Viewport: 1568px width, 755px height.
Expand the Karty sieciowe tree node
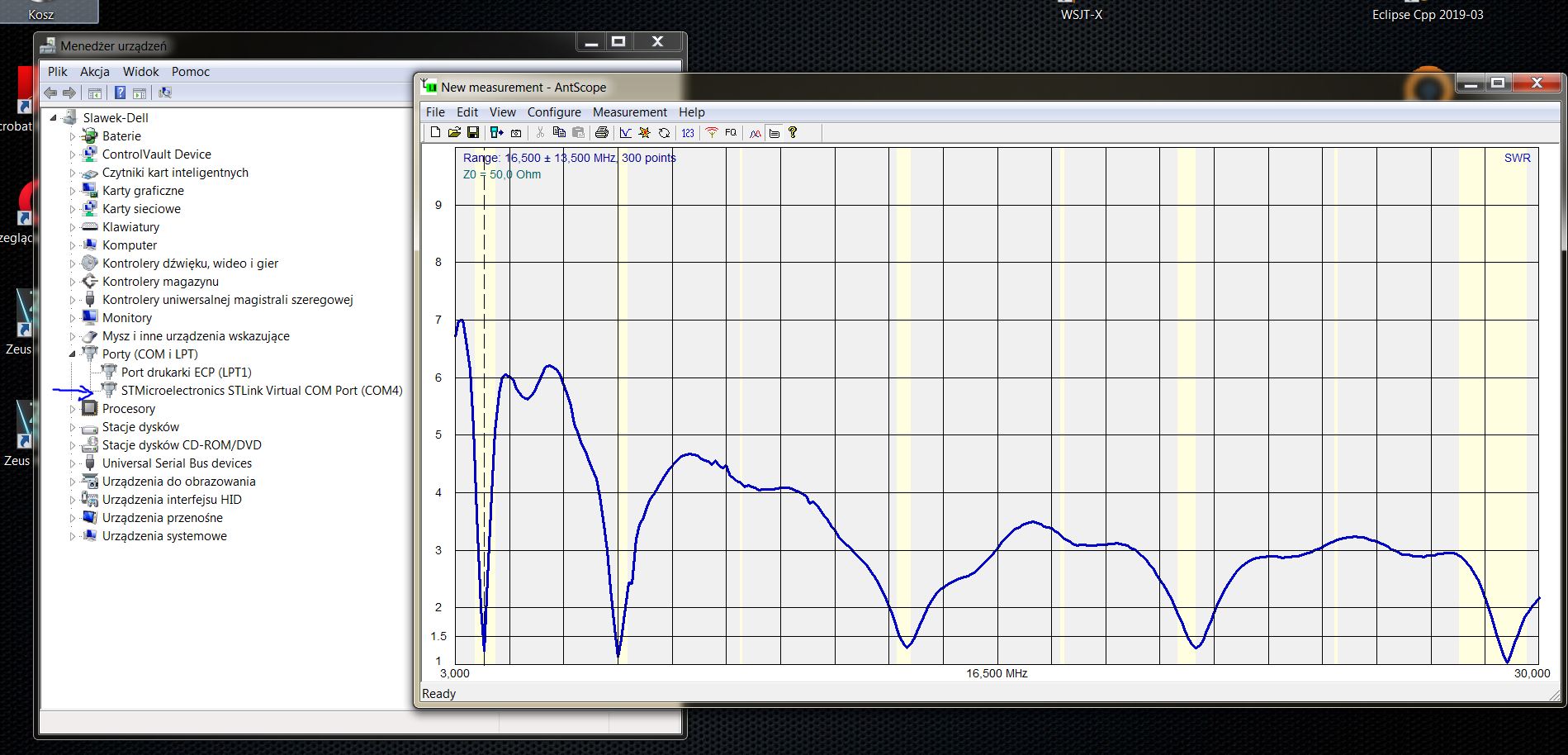73,209
